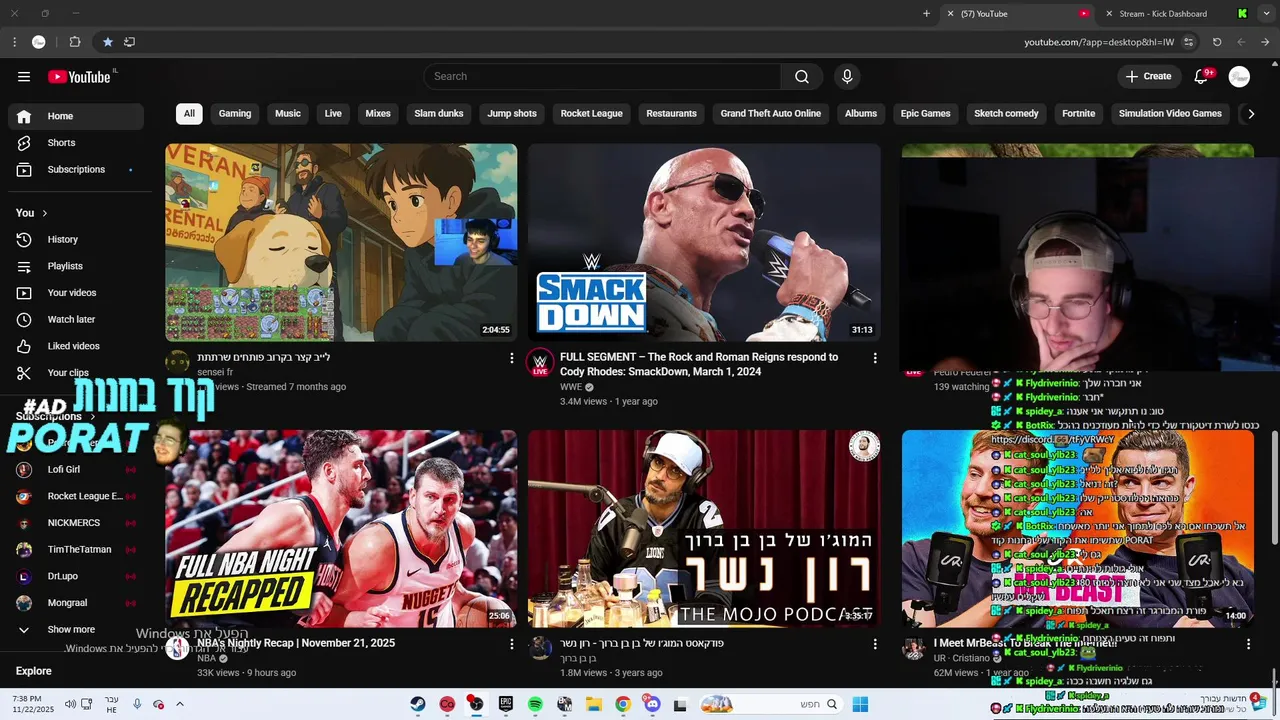The height and width of the screenshot is (720, 1280).
Task: Open the site settings tune icon in the address bar
Action: coord(1188,42)
